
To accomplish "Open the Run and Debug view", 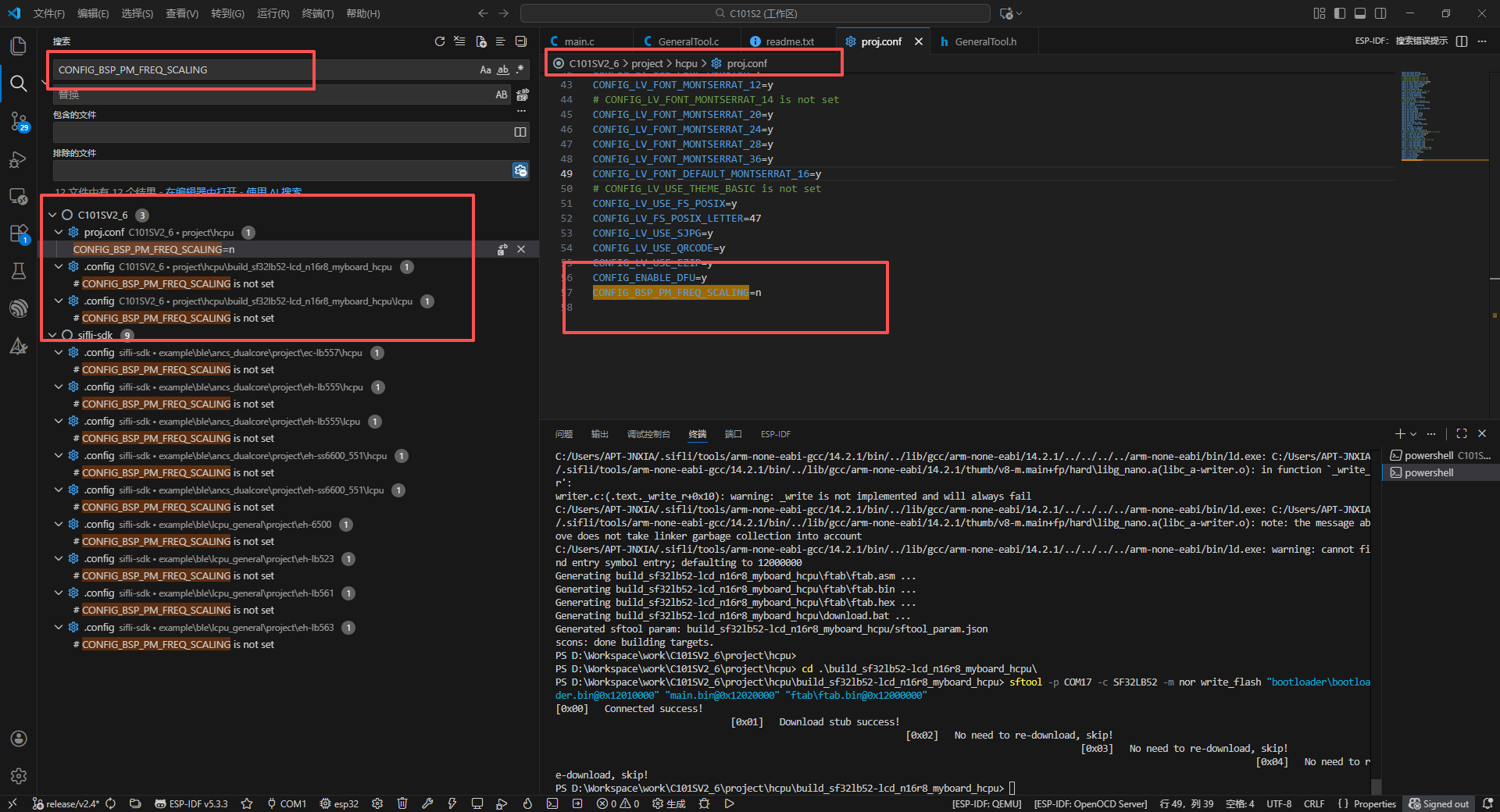I will [x=19, y=159].
